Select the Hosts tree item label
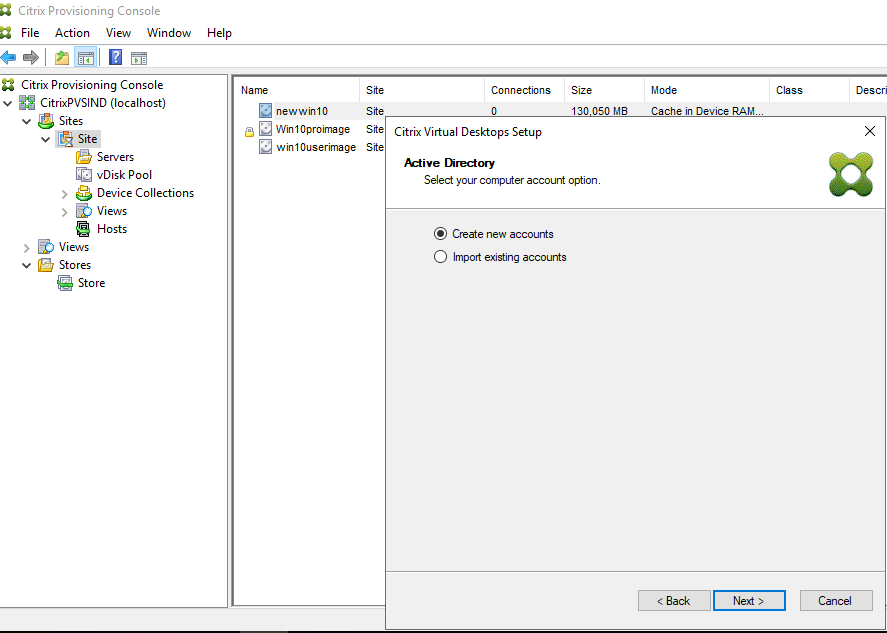This screenshot has height=633, width=887. tap(112, 229)
